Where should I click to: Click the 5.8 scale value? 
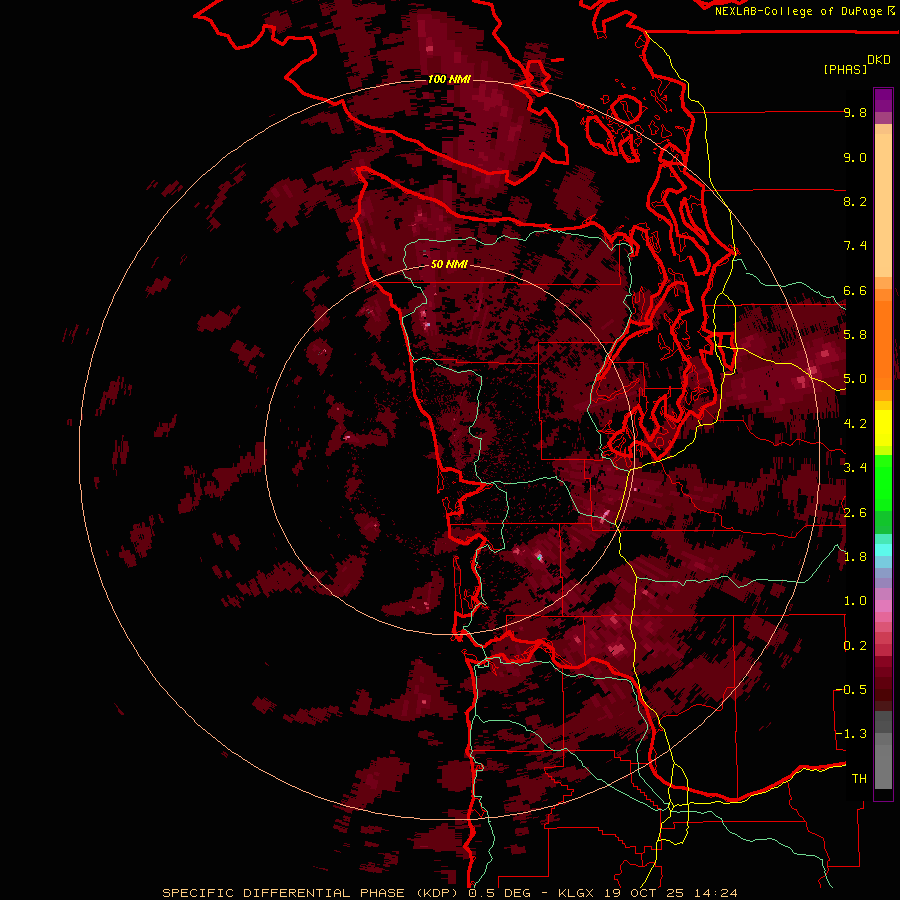(855, 335)
